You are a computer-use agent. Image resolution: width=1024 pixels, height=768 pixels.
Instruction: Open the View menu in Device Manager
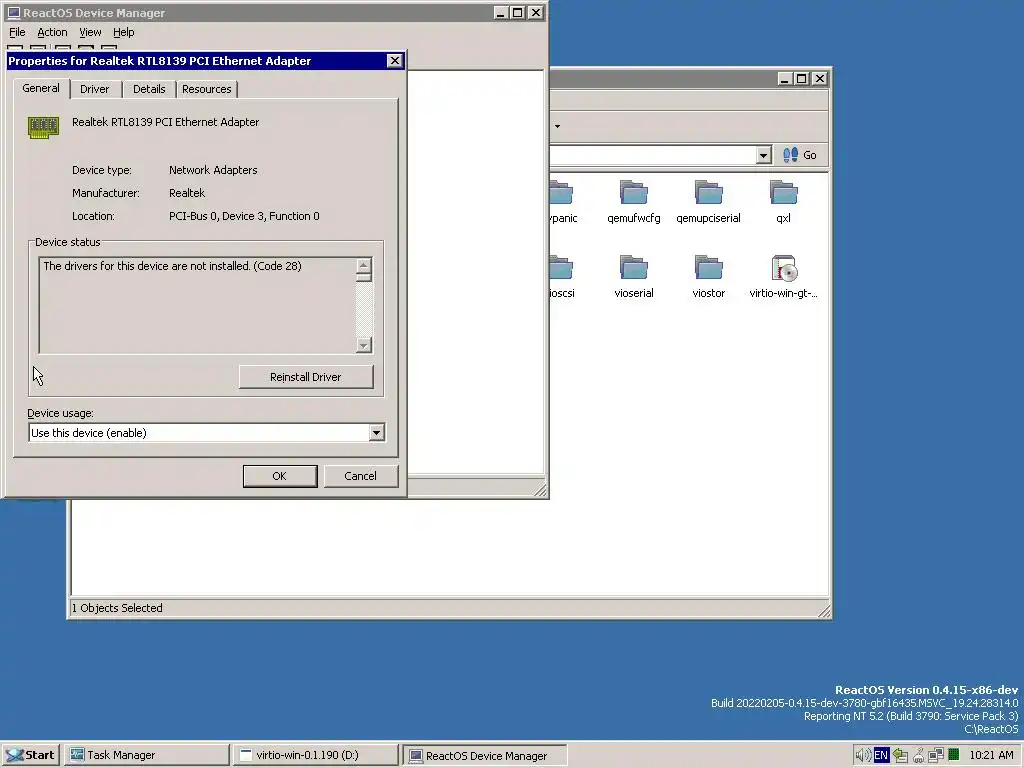90,32
